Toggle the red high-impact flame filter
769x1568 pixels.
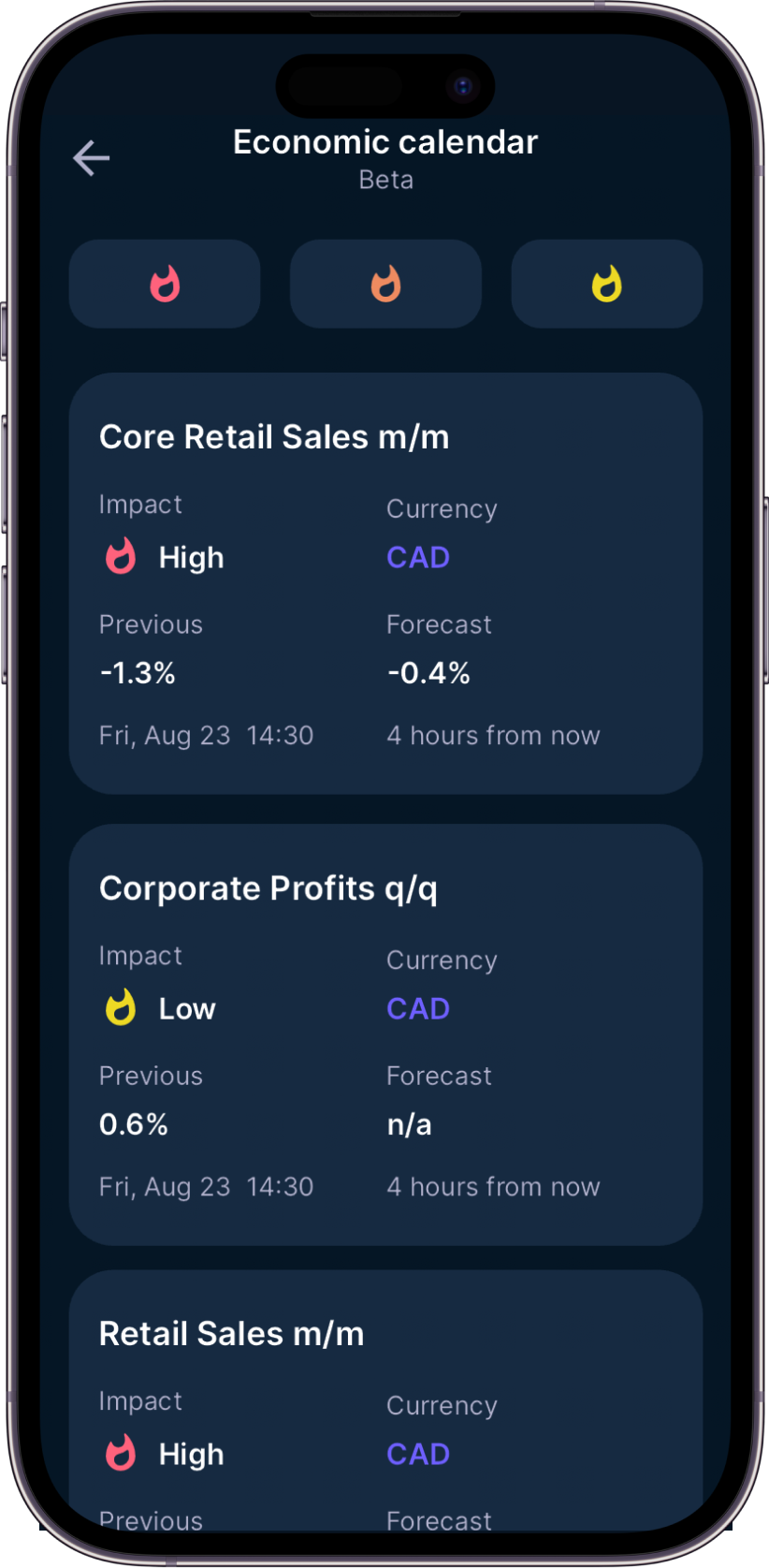(x=165, y=284)
